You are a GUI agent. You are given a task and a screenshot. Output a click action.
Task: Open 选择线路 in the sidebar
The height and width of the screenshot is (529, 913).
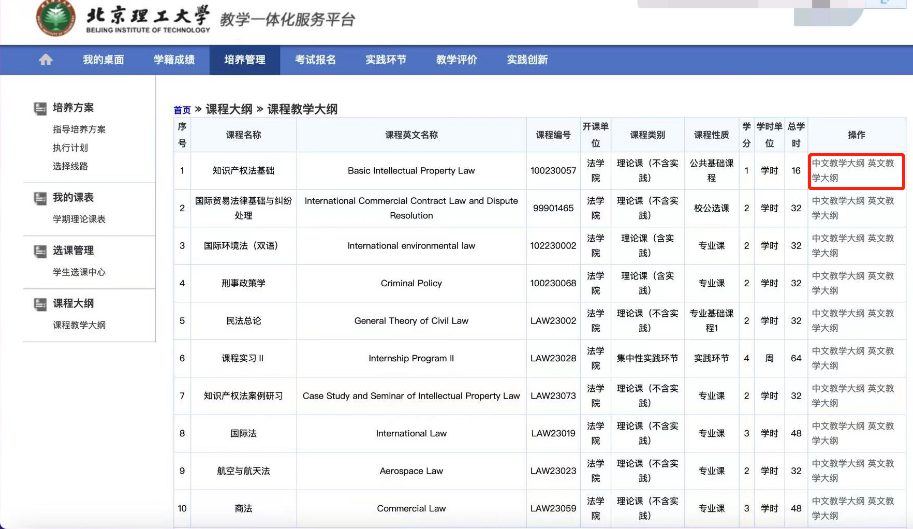pos(70,166)
